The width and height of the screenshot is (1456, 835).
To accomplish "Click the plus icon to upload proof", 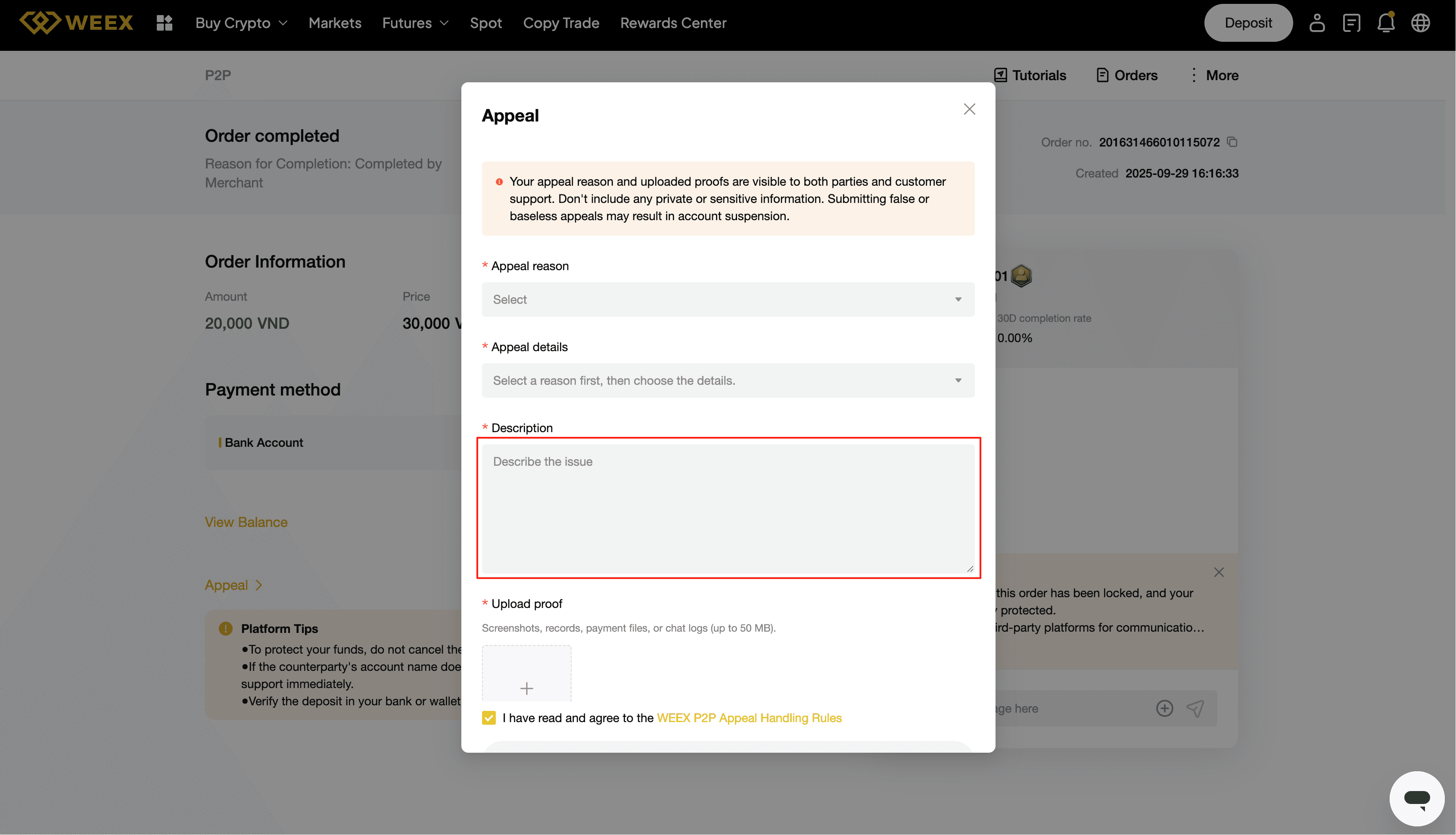I will point(526,687).
